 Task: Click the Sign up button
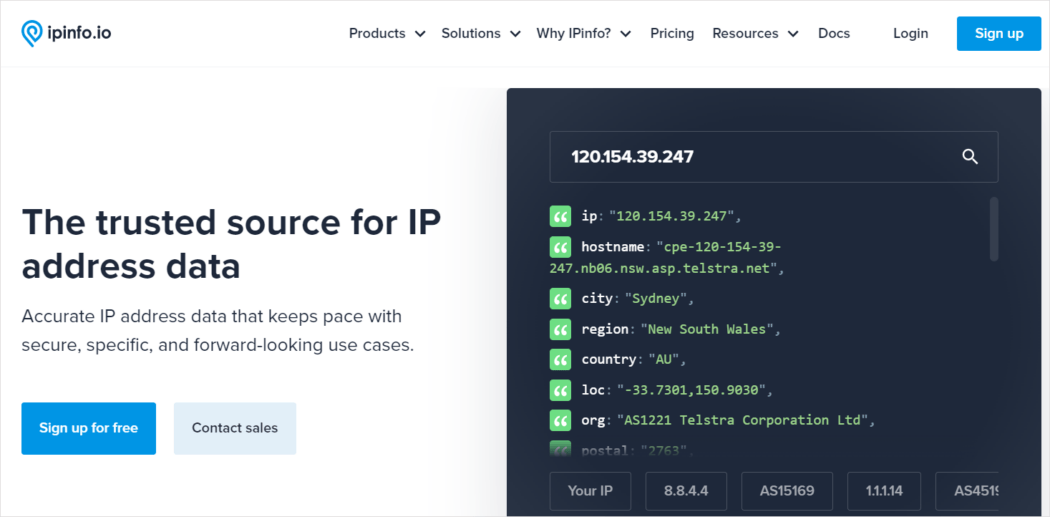998,33
